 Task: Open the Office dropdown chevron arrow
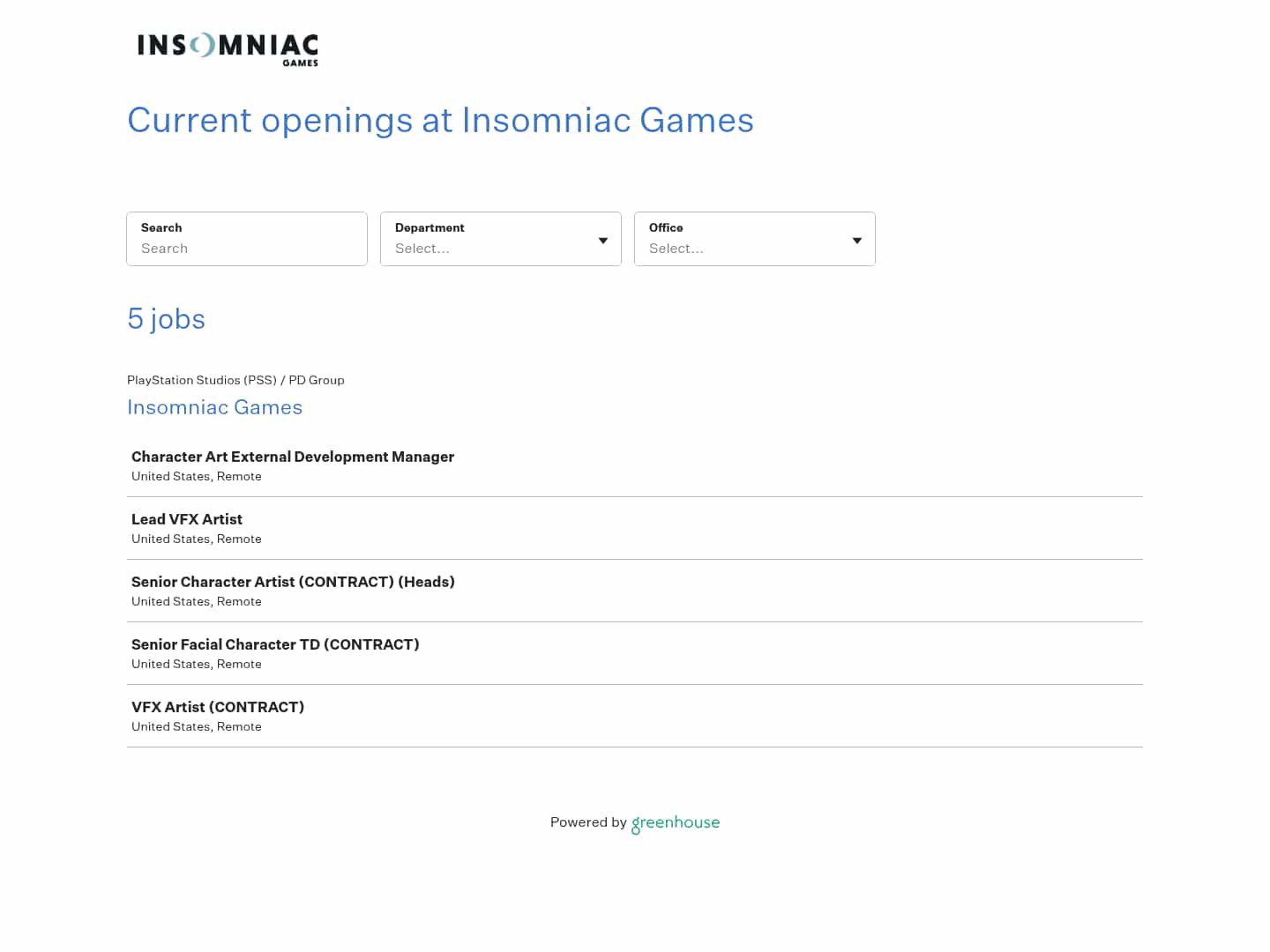(856, 240)
